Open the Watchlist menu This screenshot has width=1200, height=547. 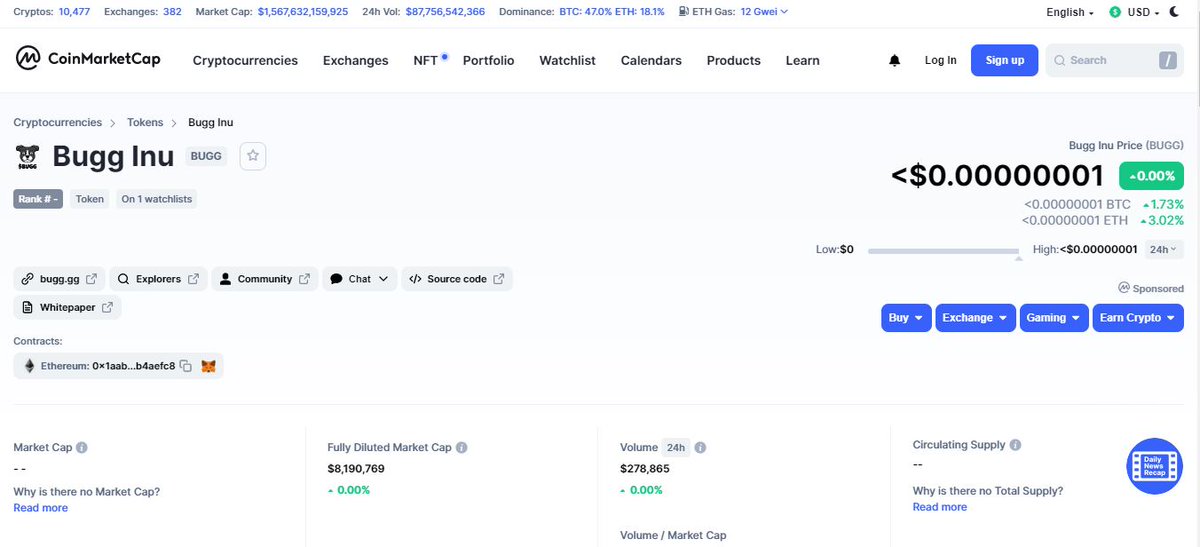click(x=567, y=61)
